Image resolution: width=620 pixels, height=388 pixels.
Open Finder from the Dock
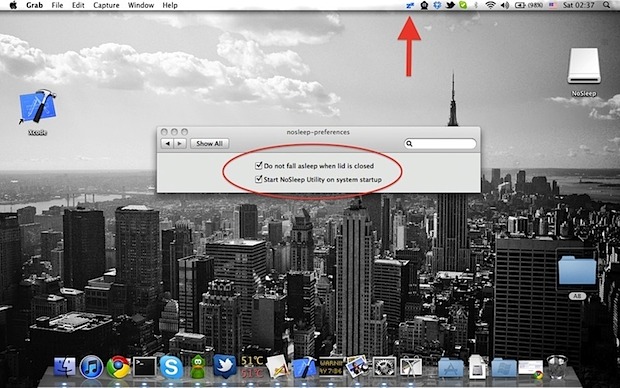click(x=64, y=367)
